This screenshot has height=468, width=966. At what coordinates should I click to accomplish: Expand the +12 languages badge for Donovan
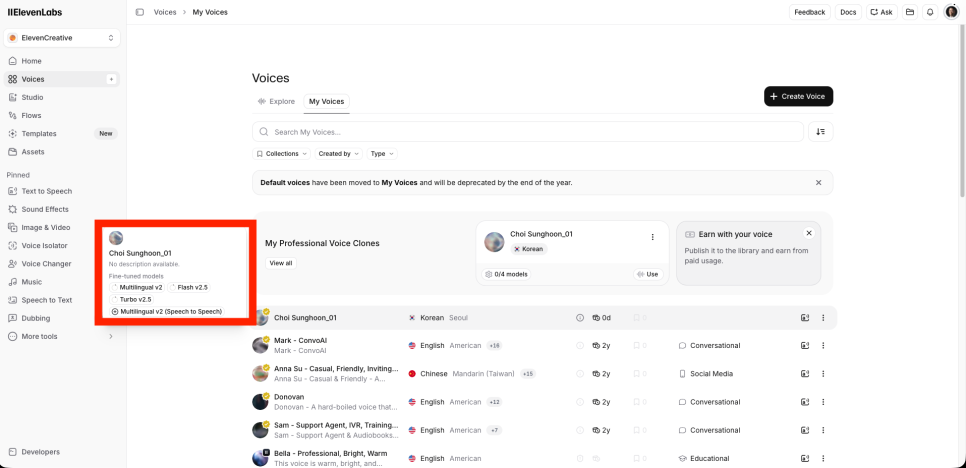pos(494,402)
